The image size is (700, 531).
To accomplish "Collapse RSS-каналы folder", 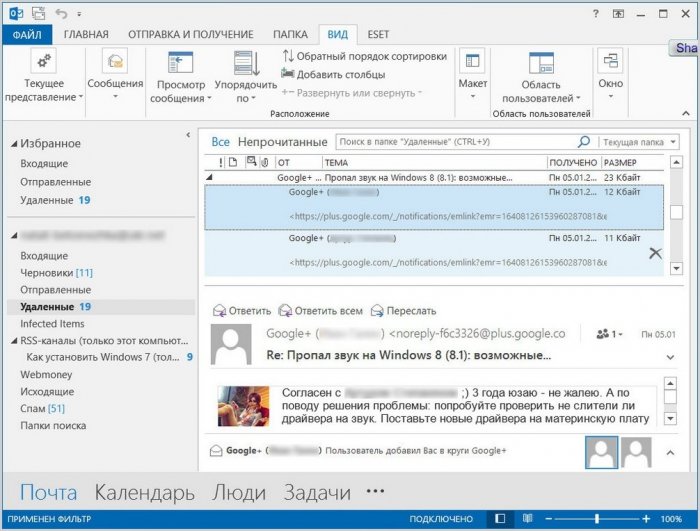I will click(x=14, y=341).
